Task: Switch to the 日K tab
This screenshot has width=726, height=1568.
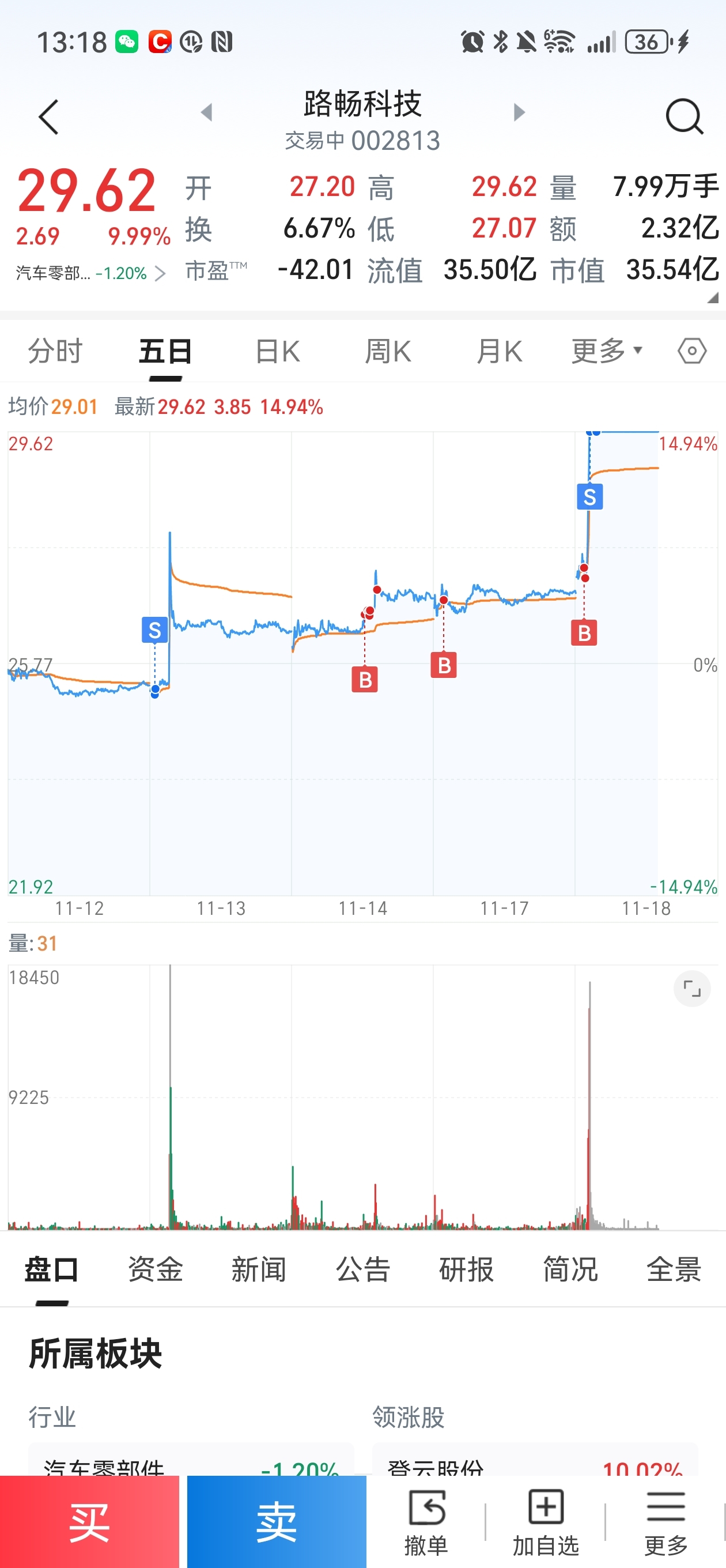Action: point(278,351)
